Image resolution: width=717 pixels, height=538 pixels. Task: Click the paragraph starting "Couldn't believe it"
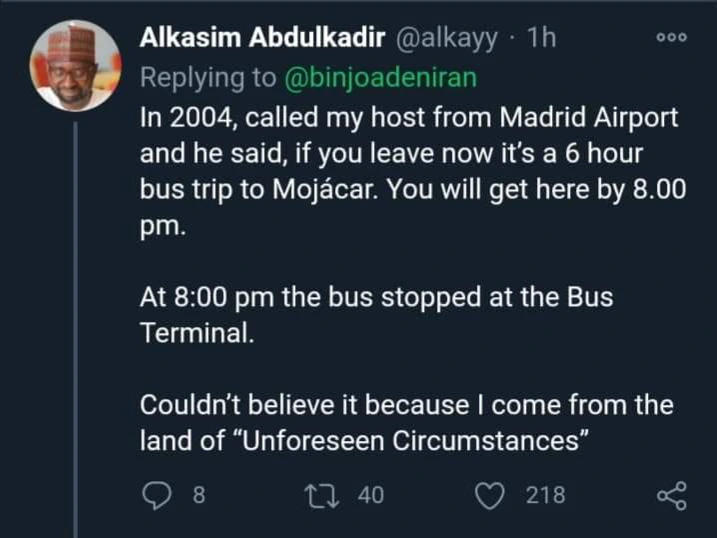[405, 423]
